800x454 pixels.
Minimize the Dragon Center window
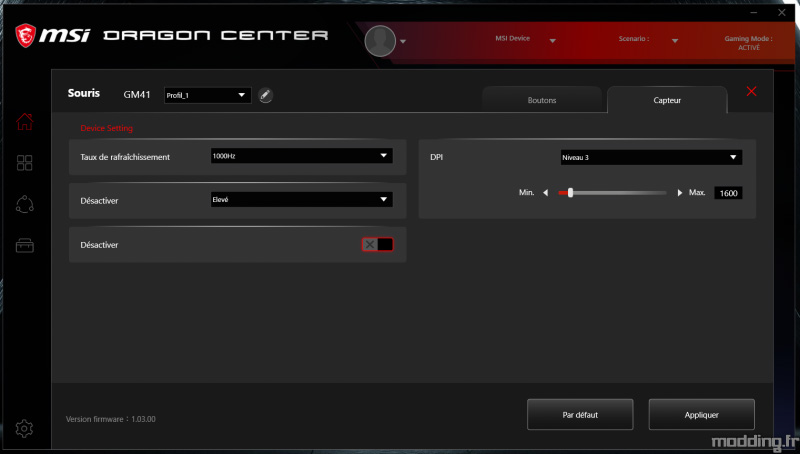pyautogui.click(x=754, y=13)
